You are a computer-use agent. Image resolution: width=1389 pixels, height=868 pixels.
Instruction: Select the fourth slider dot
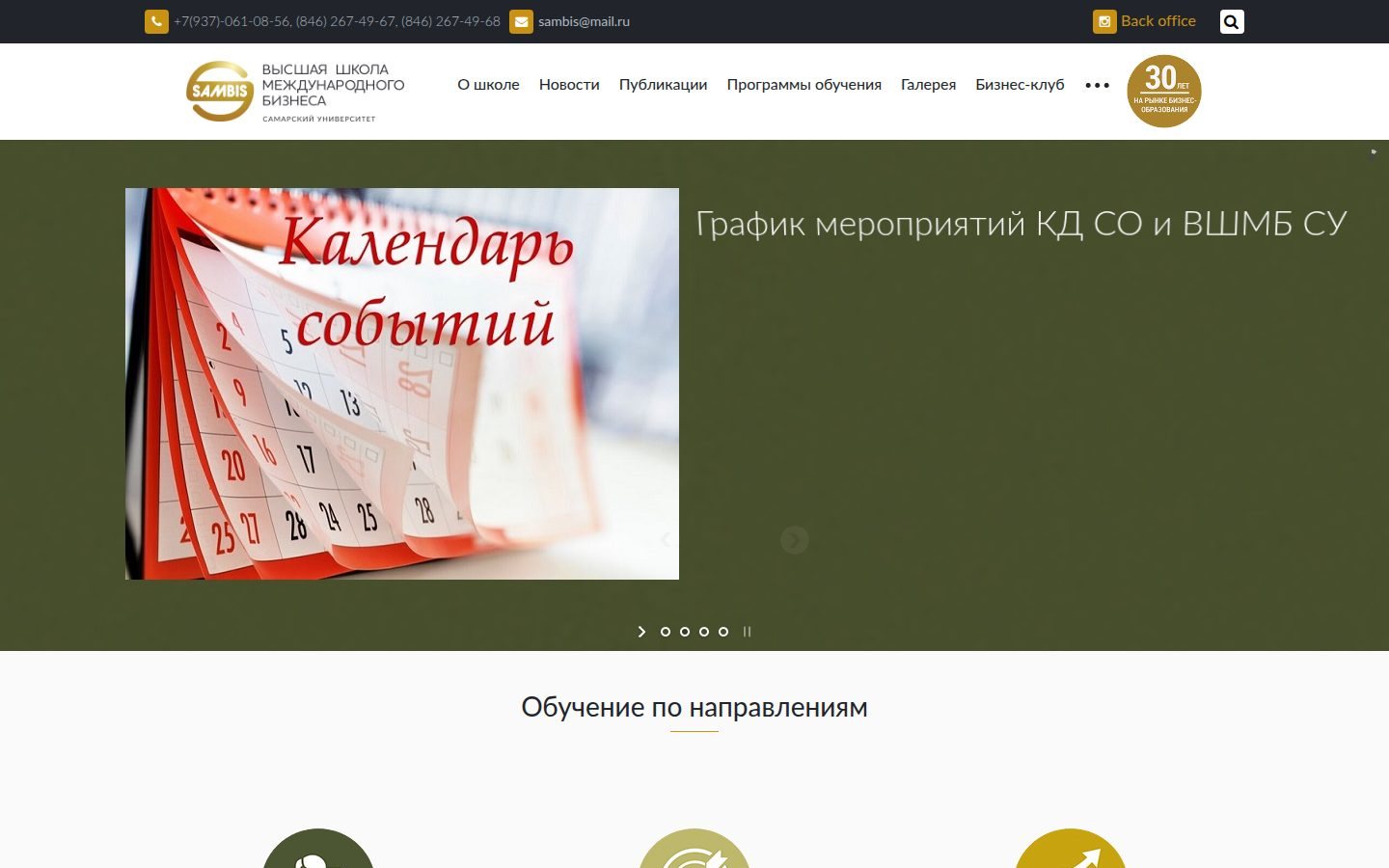point(704,632)
